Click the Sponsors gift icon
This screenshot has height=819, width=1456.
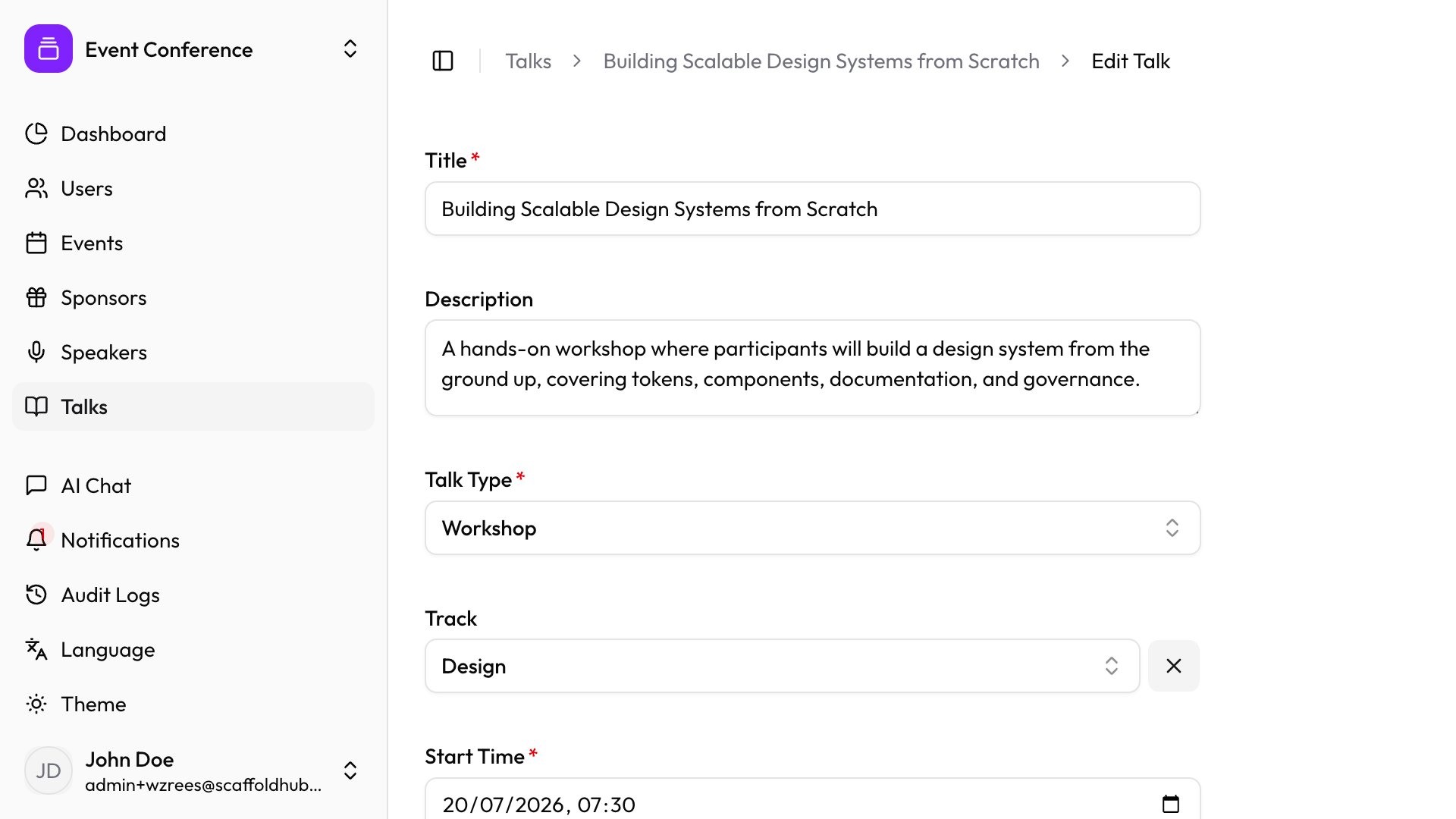pos(36,297)
